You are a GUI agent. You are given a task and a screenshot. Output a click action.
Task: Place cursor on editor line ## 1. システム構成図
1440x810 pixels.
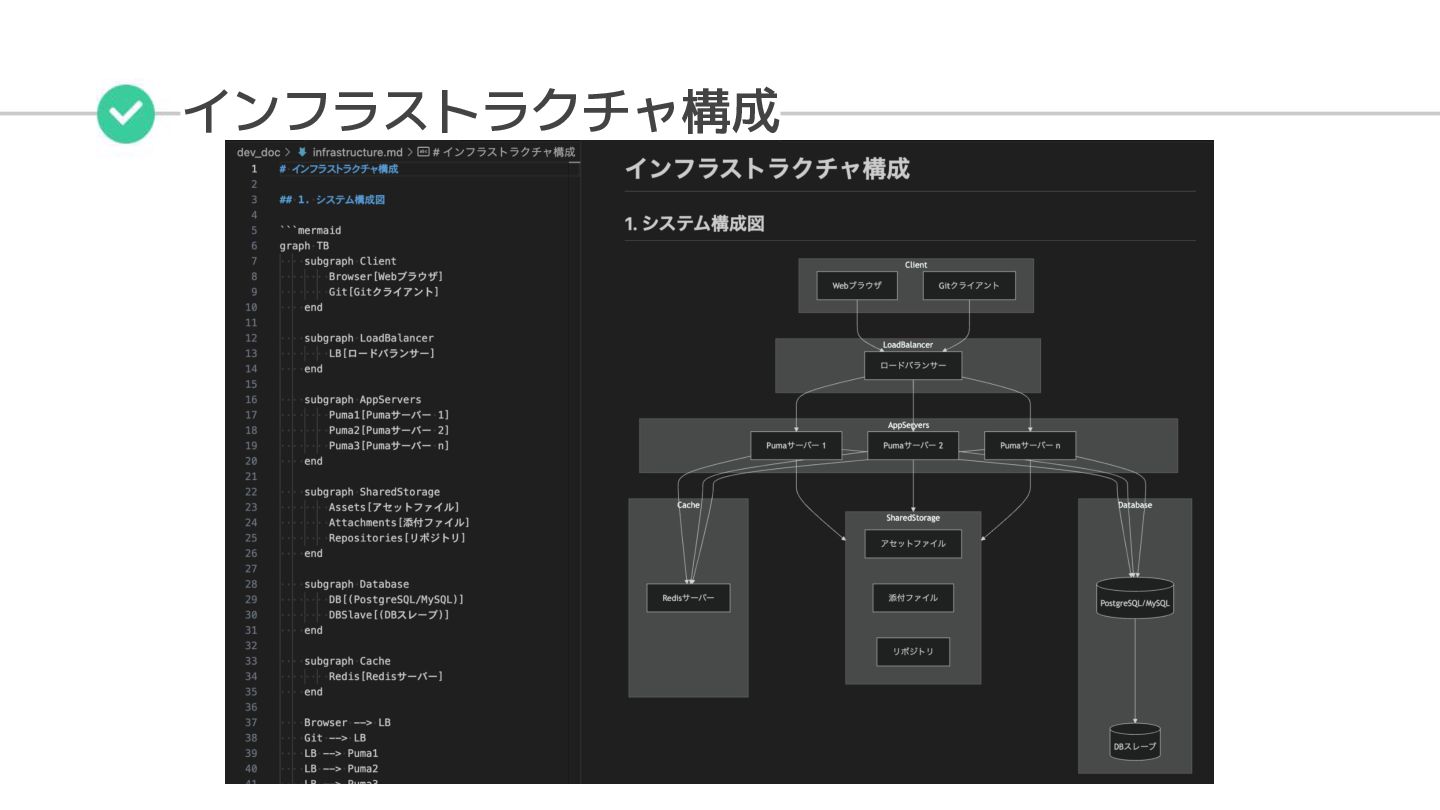pos(332,200)
